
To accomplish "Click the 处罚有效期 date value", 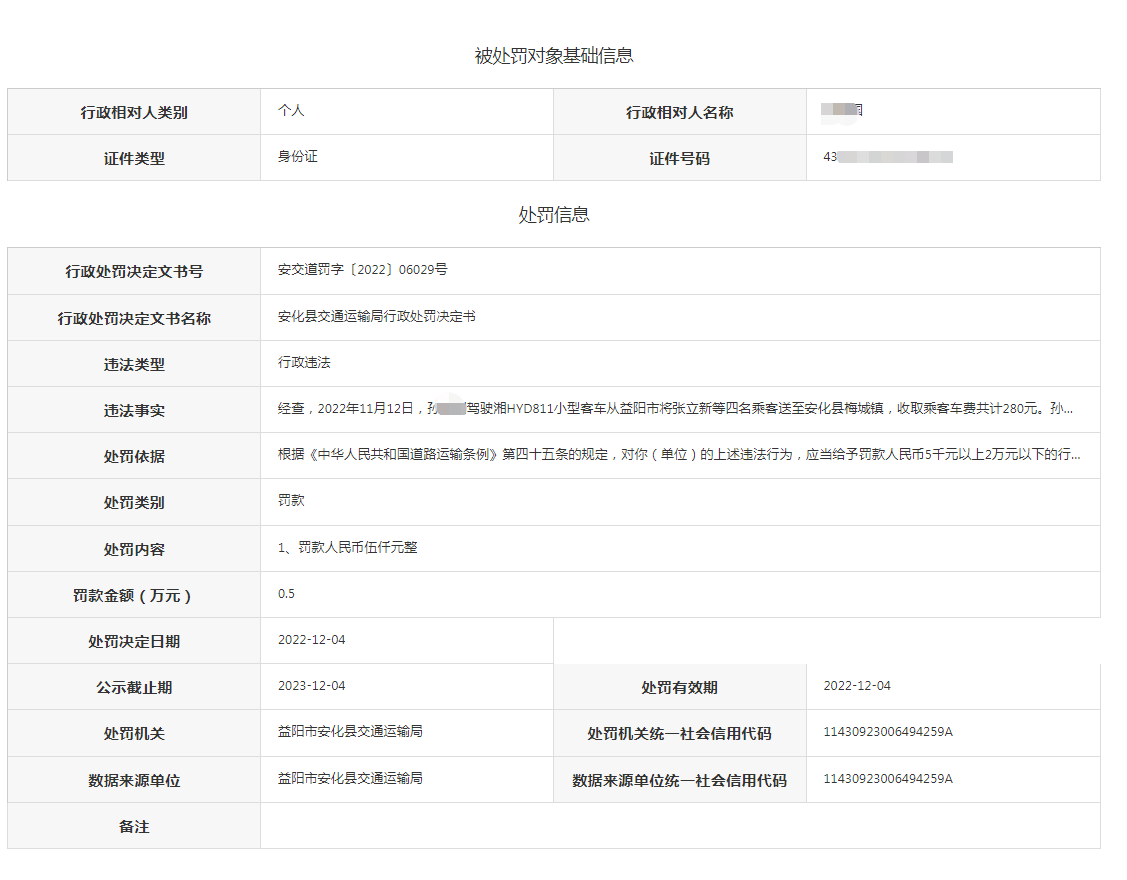I will click(857, 685).
